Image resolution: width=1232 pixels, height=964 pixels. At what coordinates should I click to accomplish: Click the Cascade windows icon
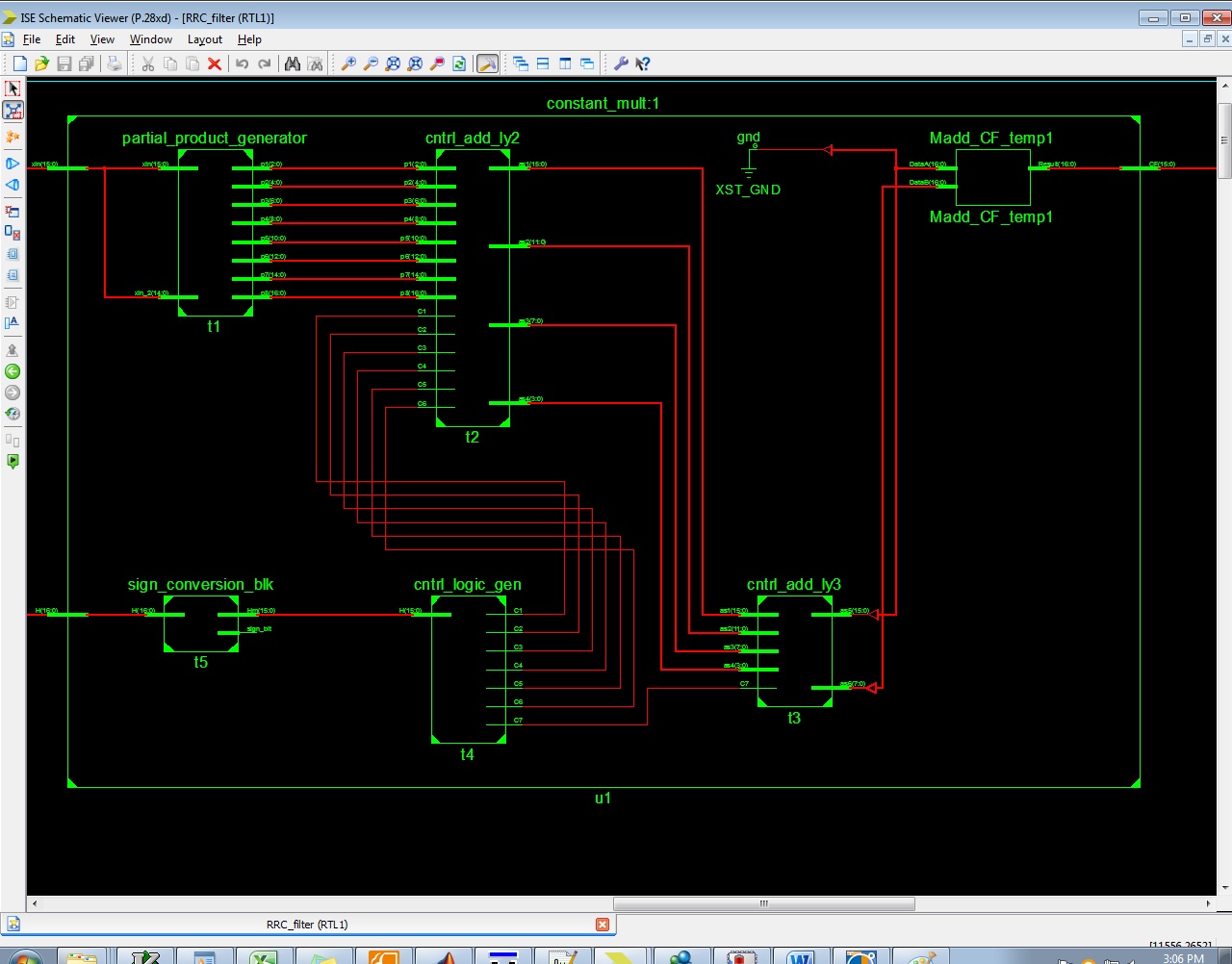(521, 63)
